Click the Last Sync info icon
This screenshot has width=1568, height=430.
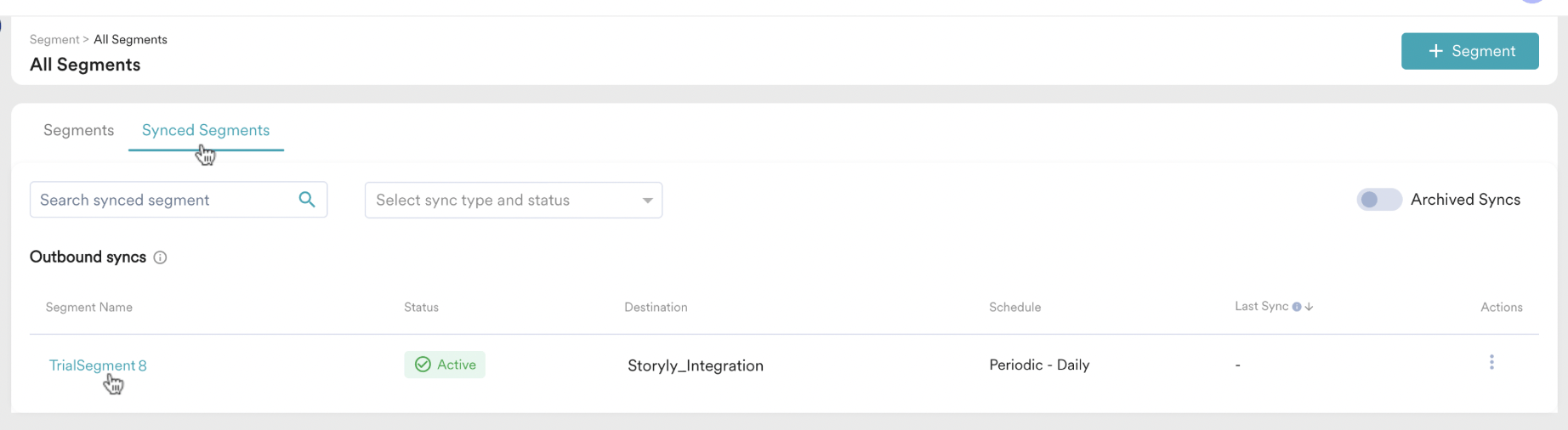pyautogui.click(x=1297, y=307)
